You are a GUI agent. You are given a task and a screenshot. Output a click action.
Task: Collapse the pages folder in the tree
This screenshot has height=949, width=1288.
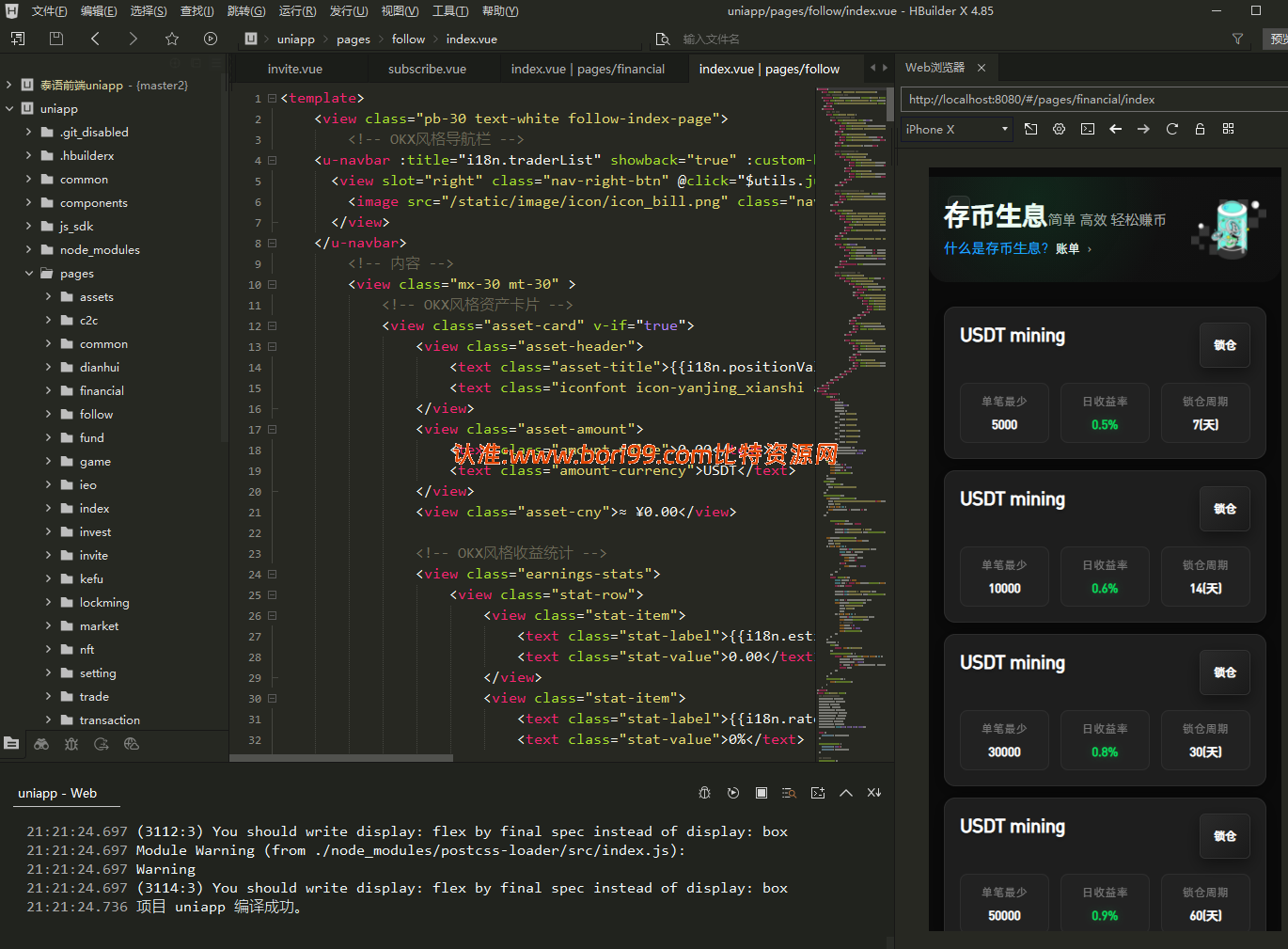[x=29, y=274]
